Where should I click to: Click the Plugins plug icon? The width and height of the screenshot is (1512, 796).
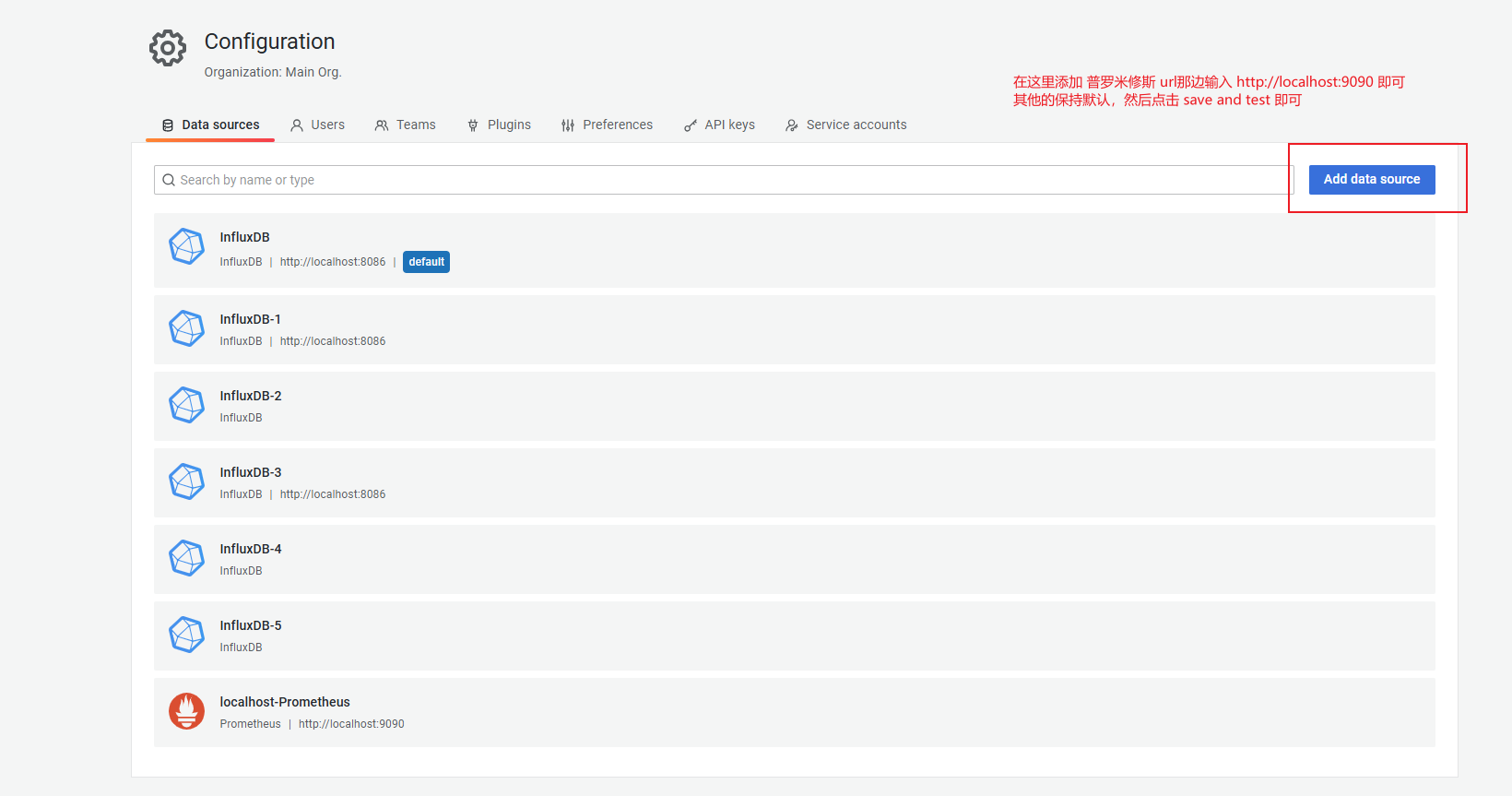point(473,125)
